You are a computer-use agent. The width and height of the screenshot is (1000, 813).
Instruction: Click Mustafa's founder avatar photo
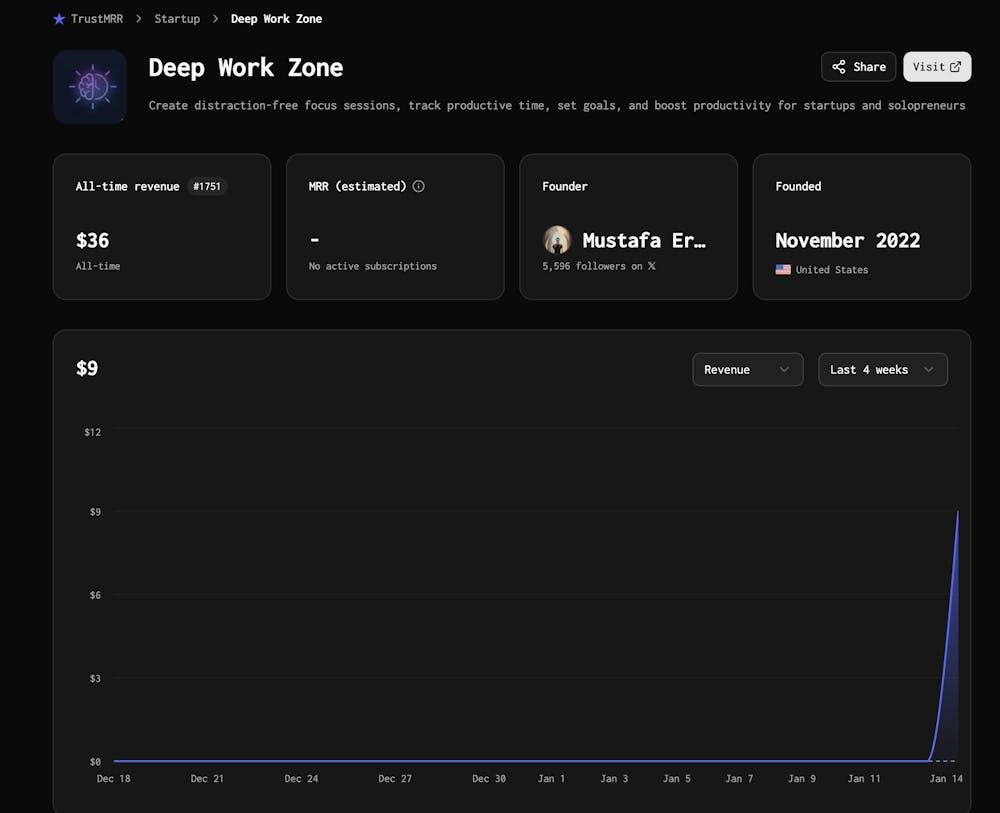557,240
